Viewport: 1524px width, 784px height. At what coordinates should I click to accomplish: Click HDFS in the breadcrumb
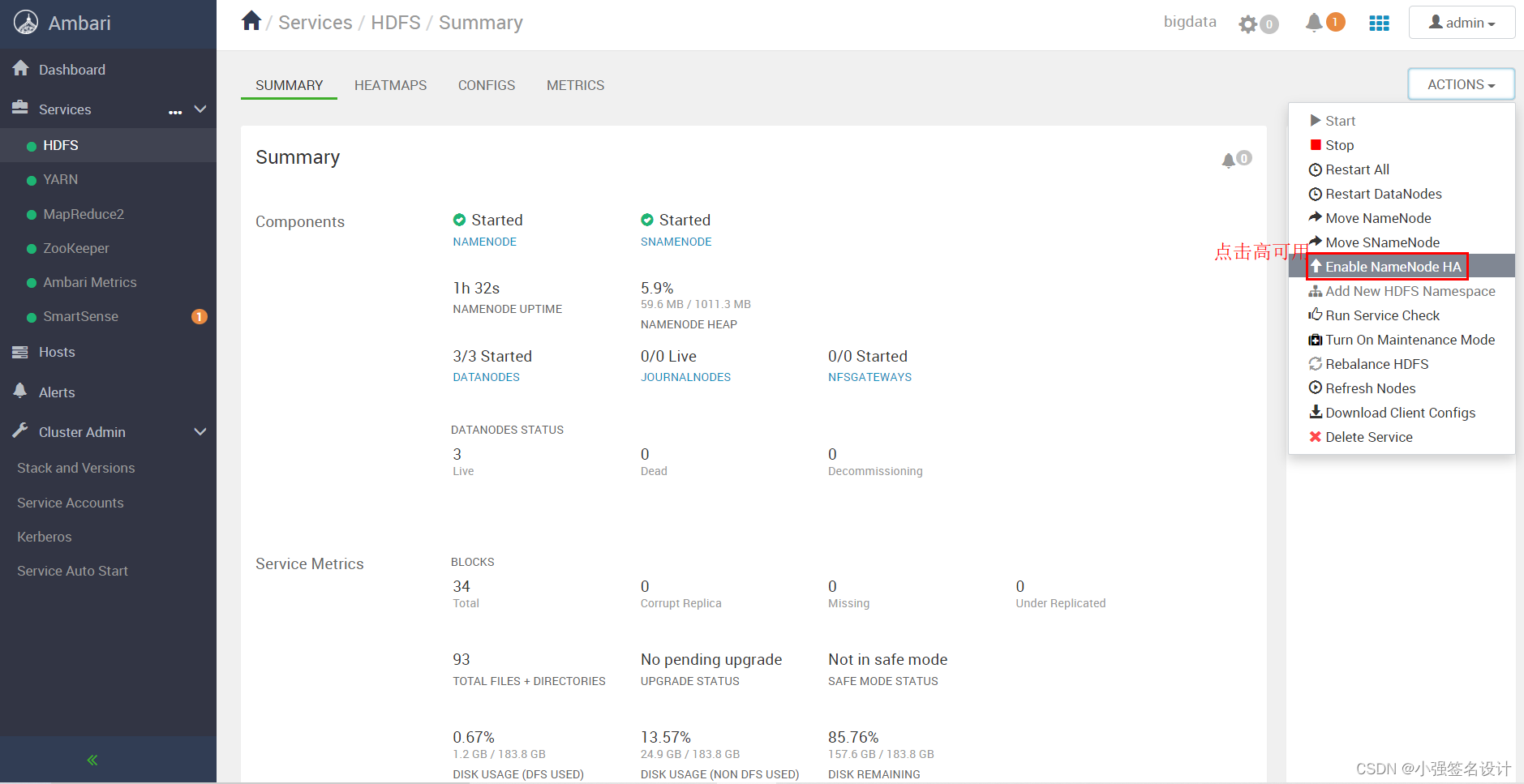tap(396, 23)
